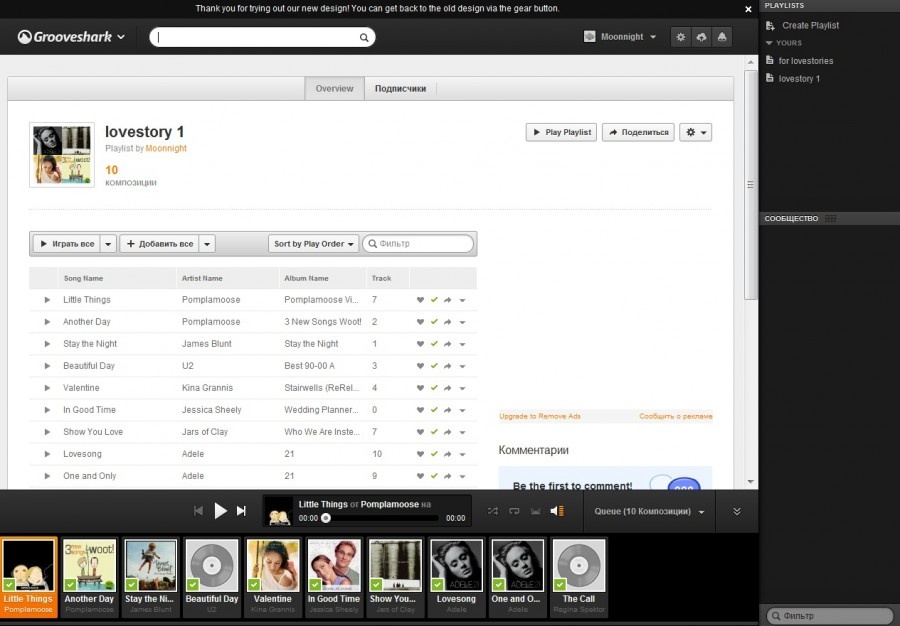
Task: Share the Beautiful Day song via arrow icon
Action: pos(448,366)
